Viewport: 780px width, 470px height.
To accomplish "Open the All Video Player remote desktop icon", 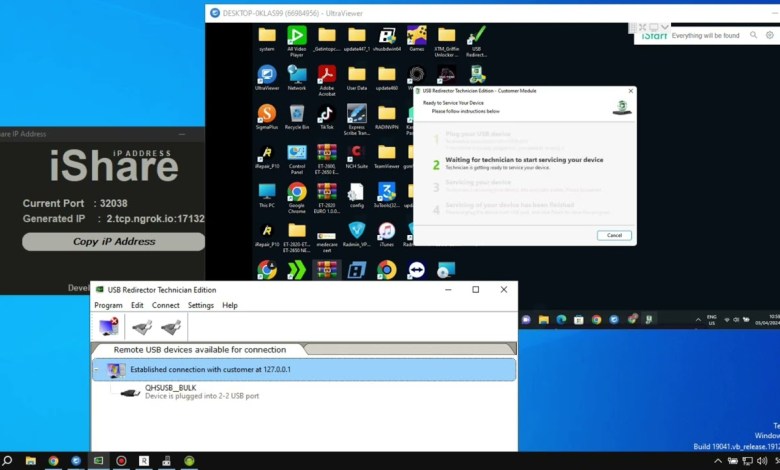I will click(296, 41).
